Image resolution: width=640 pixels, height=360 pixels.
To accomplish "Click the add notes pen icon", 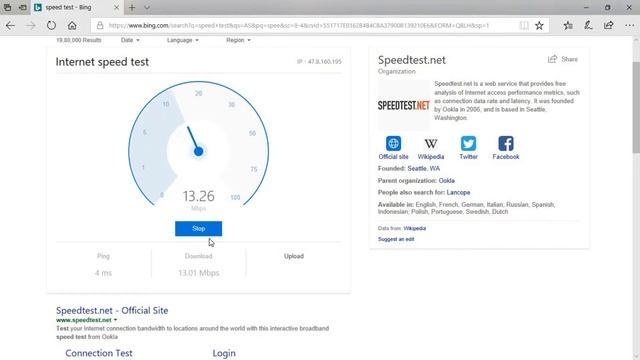I will coord(588,26).
